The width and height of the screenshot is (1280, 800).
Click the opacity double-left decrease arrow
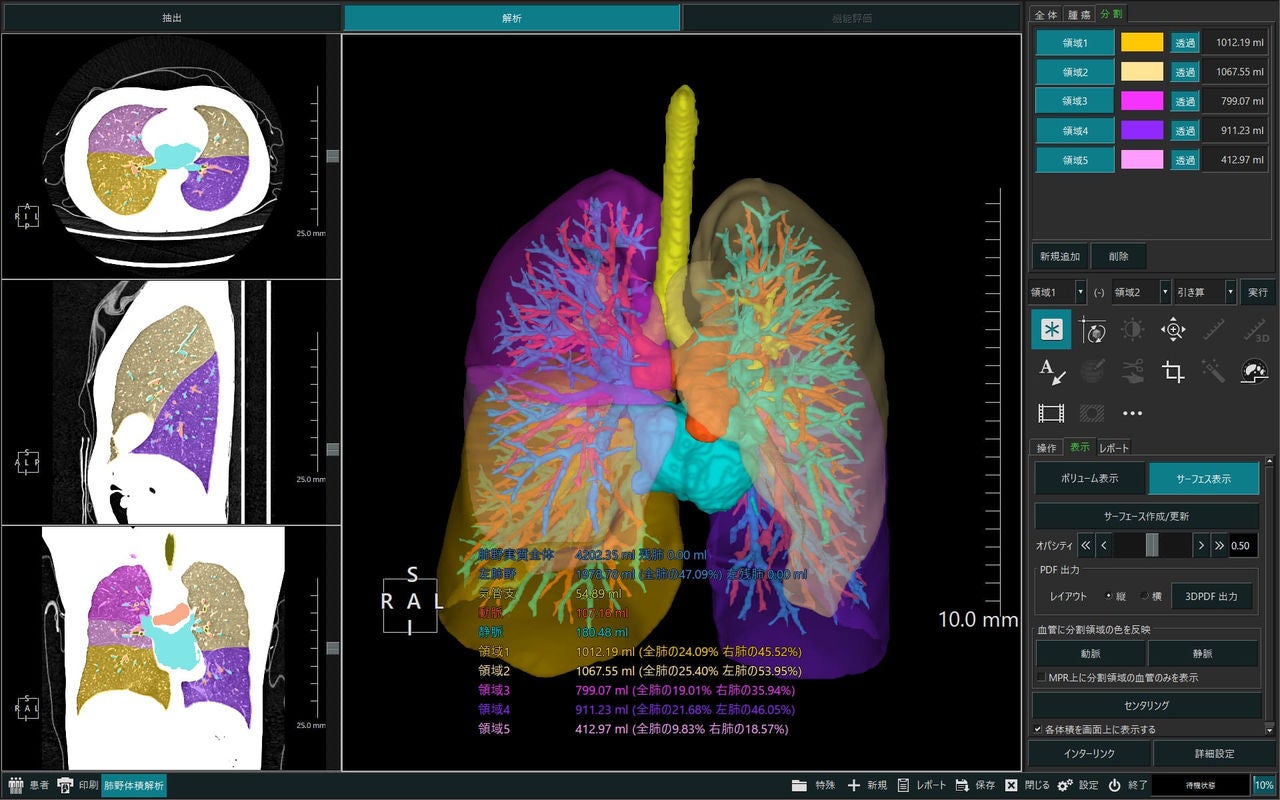[1085, 546]
